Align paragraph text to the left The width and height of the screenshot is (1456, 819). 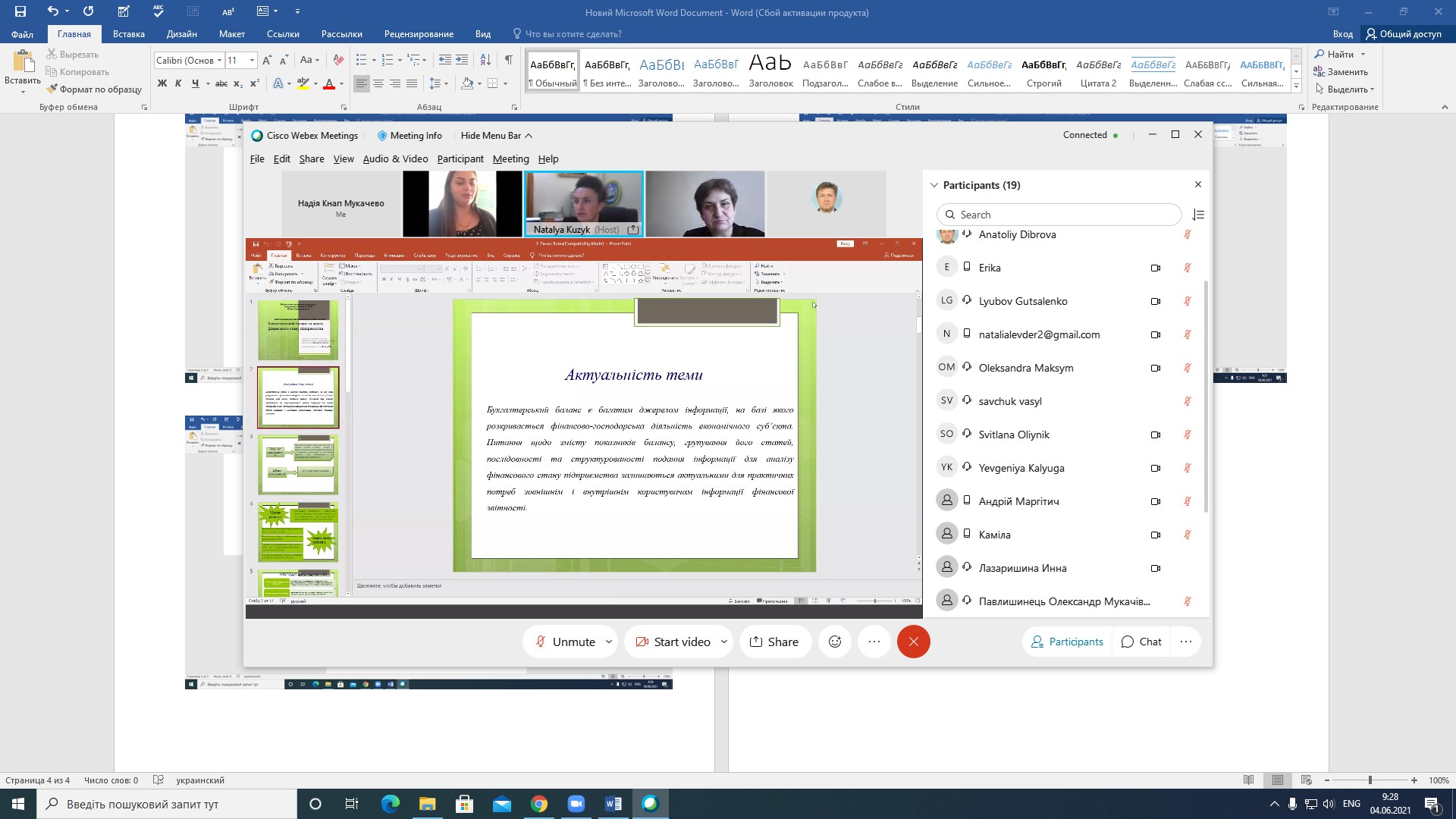tap(362, 83)
